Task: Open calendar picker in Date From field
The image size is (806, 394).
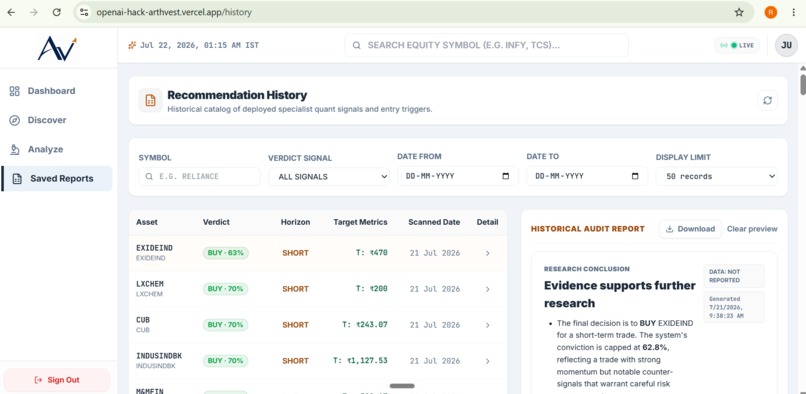Action: click(x=506, y=176)
